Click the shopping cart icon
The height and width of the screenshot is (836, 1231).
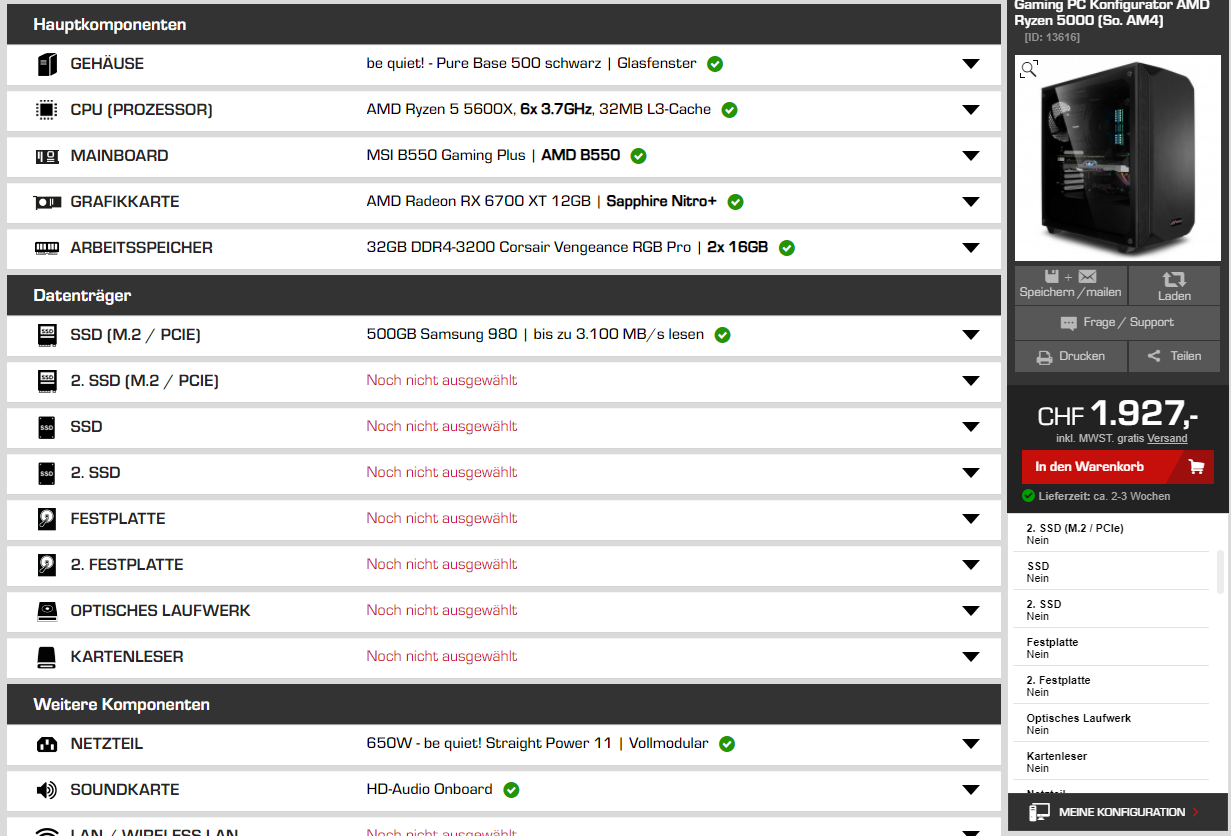(x=1196, y=466)
